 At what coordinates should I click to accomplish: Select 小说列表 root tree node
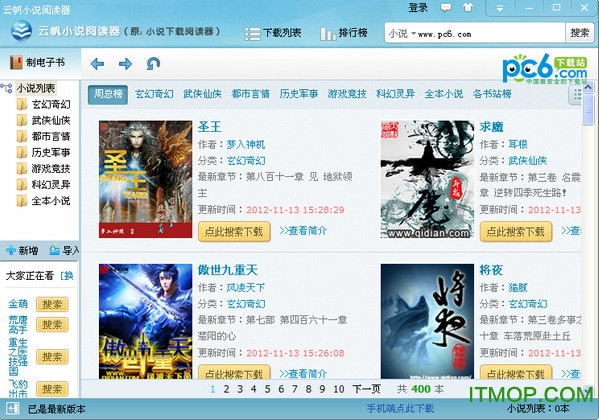(x=36, y=88)
